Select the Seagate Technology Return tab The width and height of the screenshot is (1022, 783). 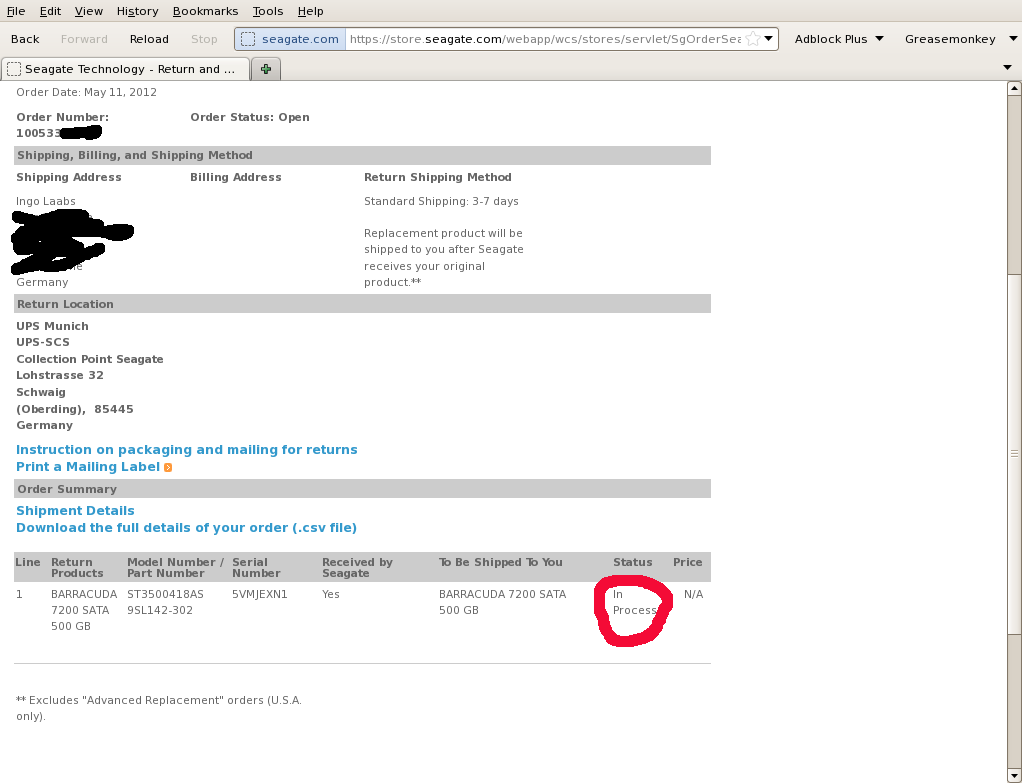pos(126,69)
